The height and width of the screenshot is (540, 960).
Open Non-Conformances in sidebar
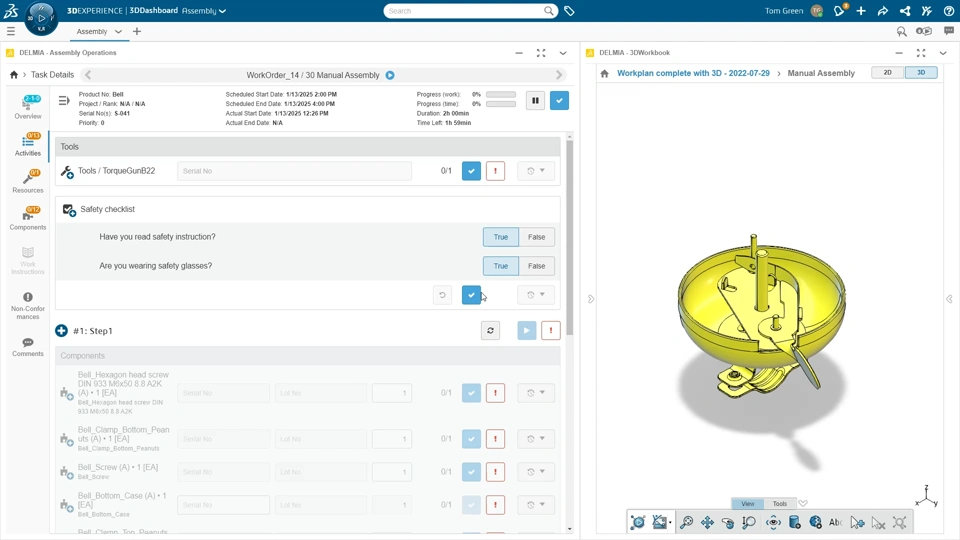click(x=28, y=306)
